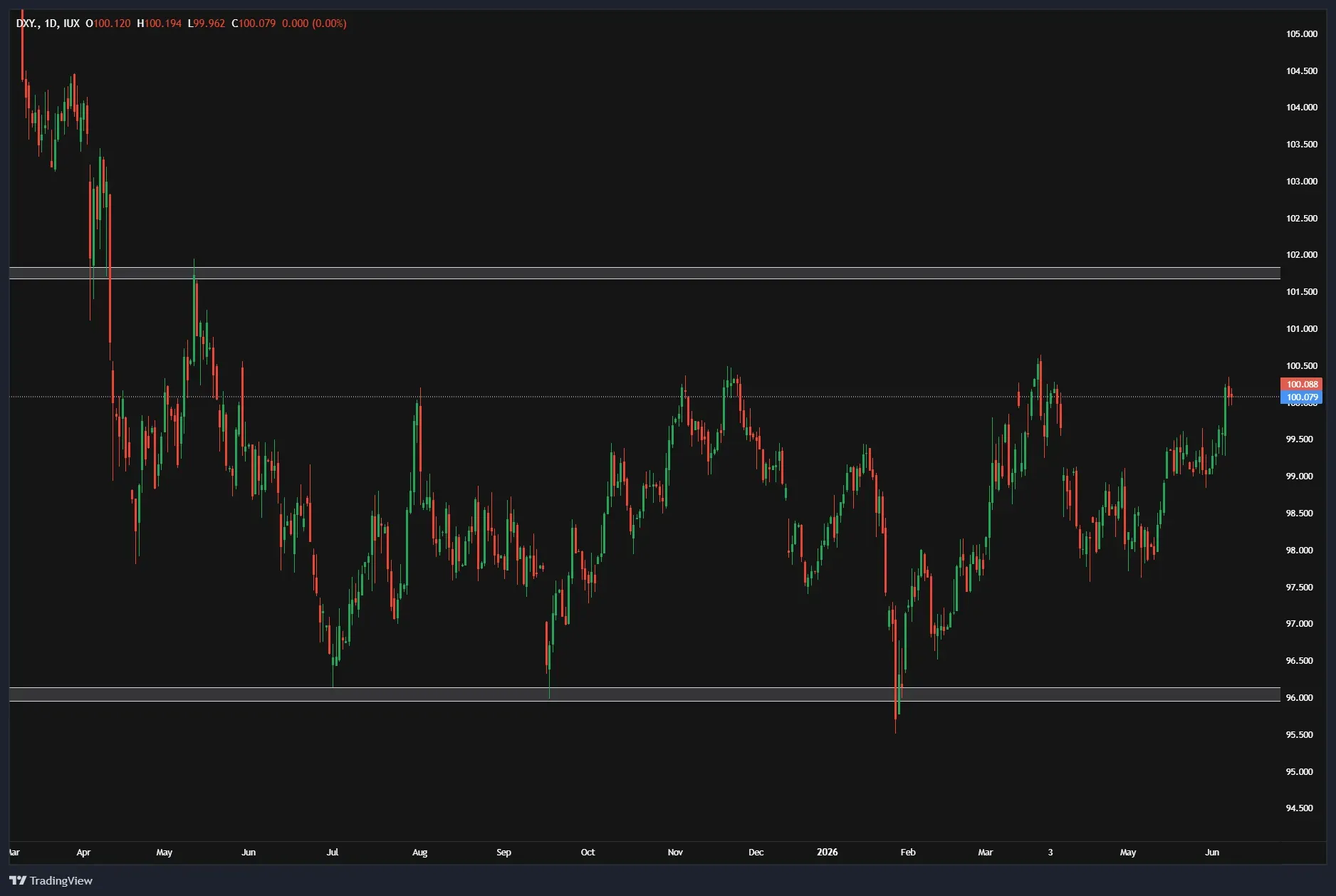Click the 97.000 price axis label
Screen dimensions: 1336x896
1300,624
